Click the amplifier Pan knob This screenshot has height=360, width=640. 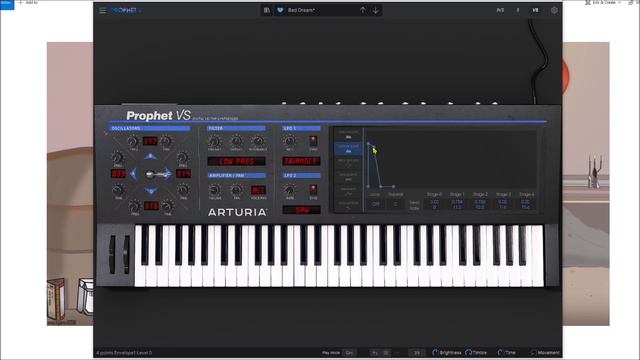point(236,189)
